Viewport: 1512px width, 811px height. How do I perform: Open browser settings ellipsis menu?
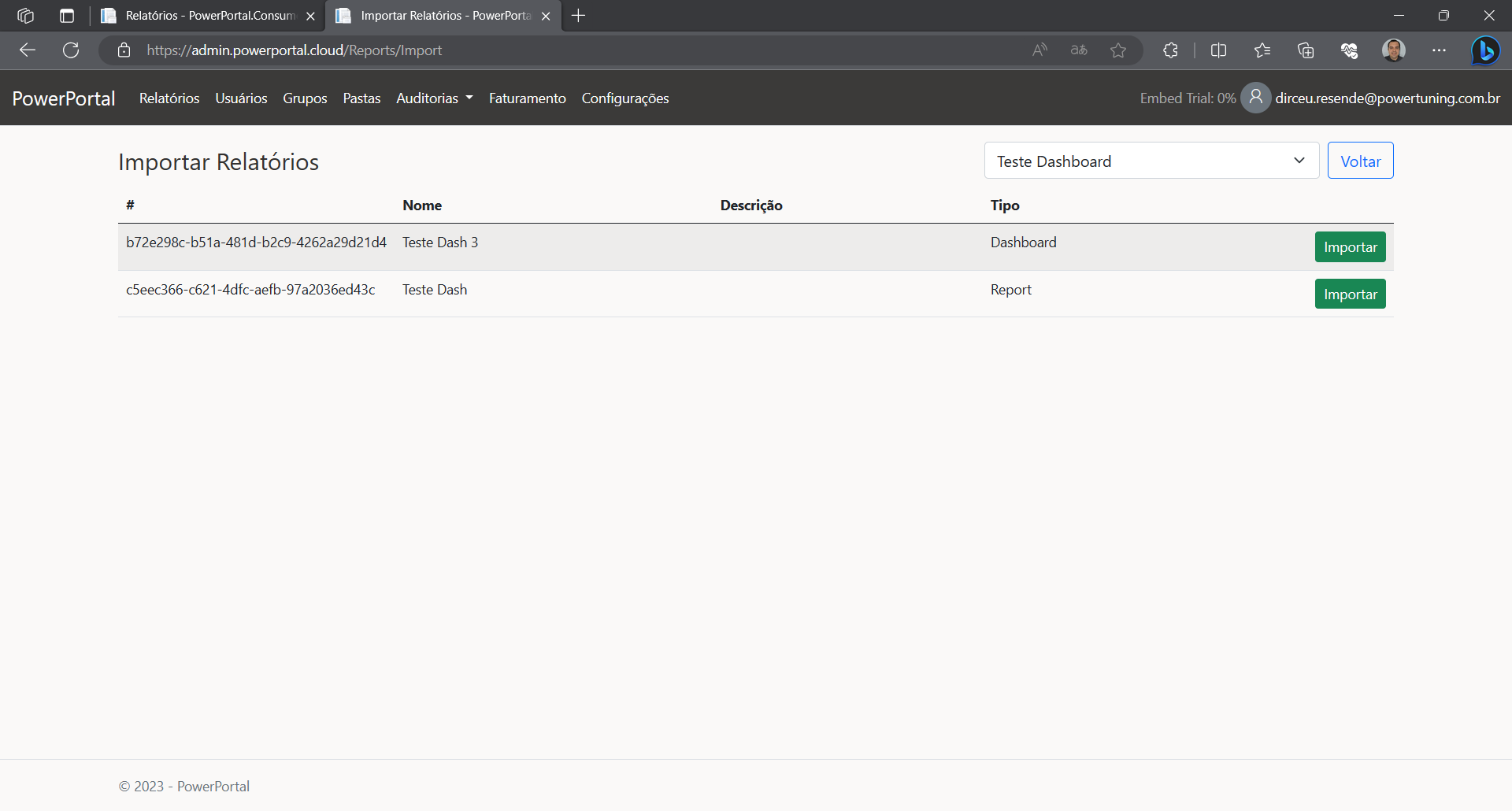pyautogui.click(x=1439, y=50)
